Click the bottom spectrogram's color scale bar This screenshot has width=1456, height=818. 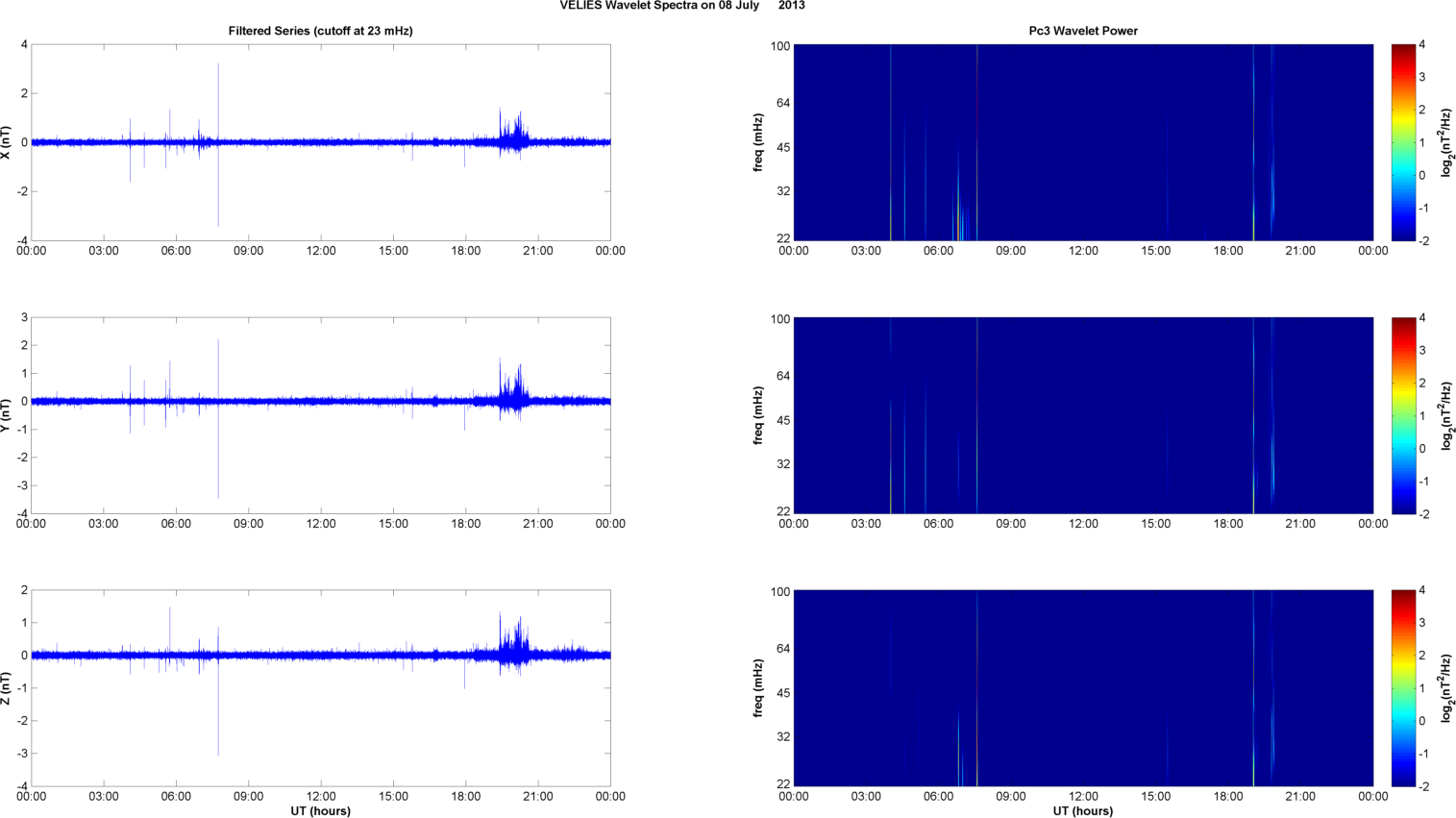point(1403,688)
